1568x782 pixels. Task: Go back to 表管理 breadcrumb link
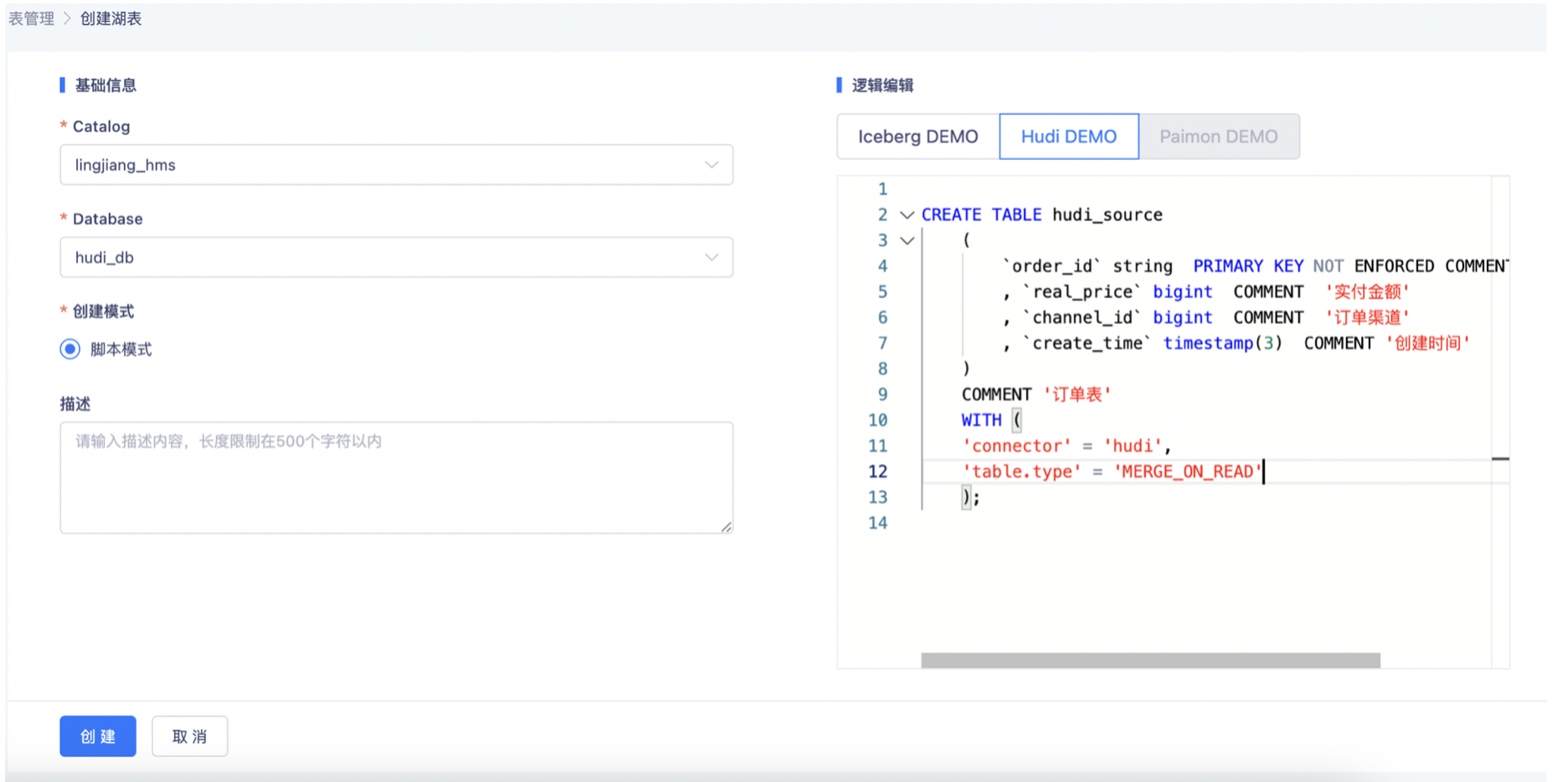click(x=31, y=18)
